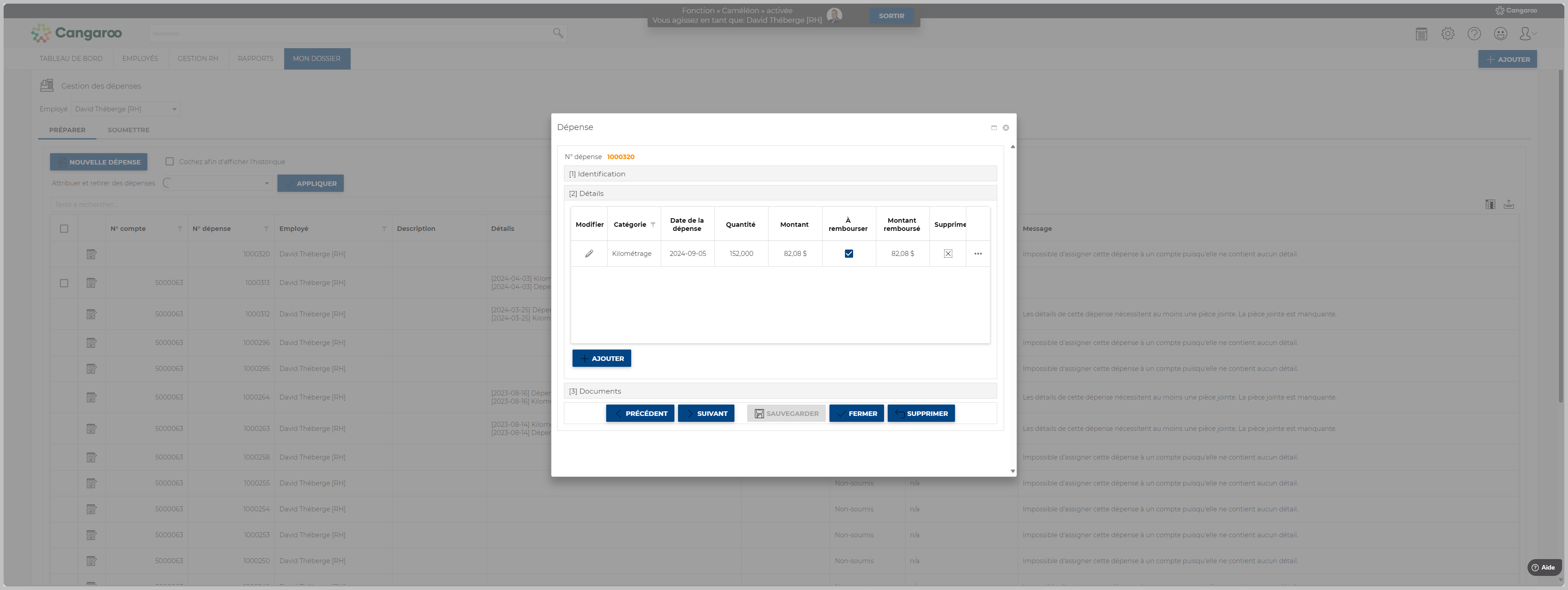
Task: Click the delete X icon in Supprimer column
Action: coord(948,254)
